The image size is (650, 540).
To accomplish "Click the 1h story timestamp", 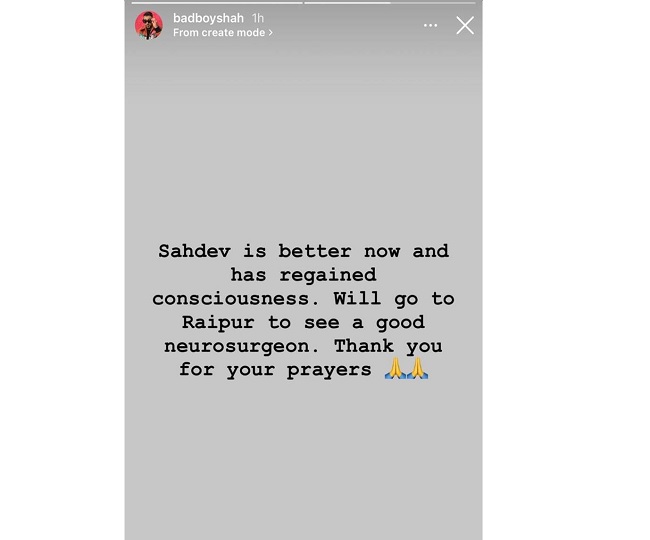I will click(x=258, y=18).
